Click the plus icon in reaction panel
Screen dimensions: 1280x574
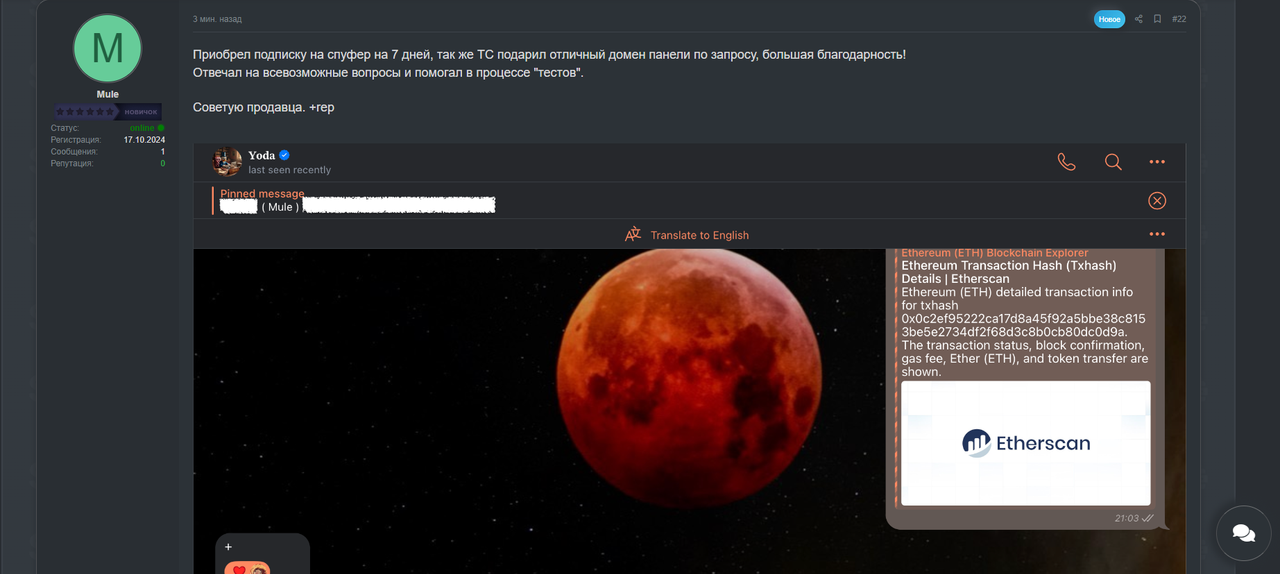click(x=229, y=547)
